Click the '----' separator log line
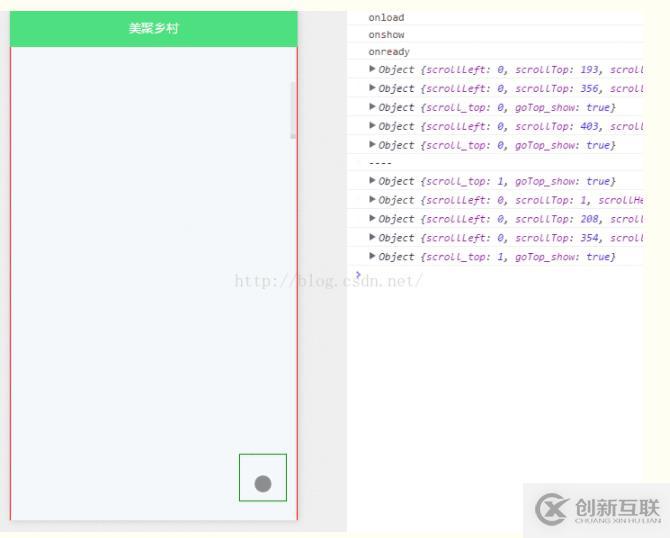The height and width of the screenshot is (538, 670). point(380,163)
